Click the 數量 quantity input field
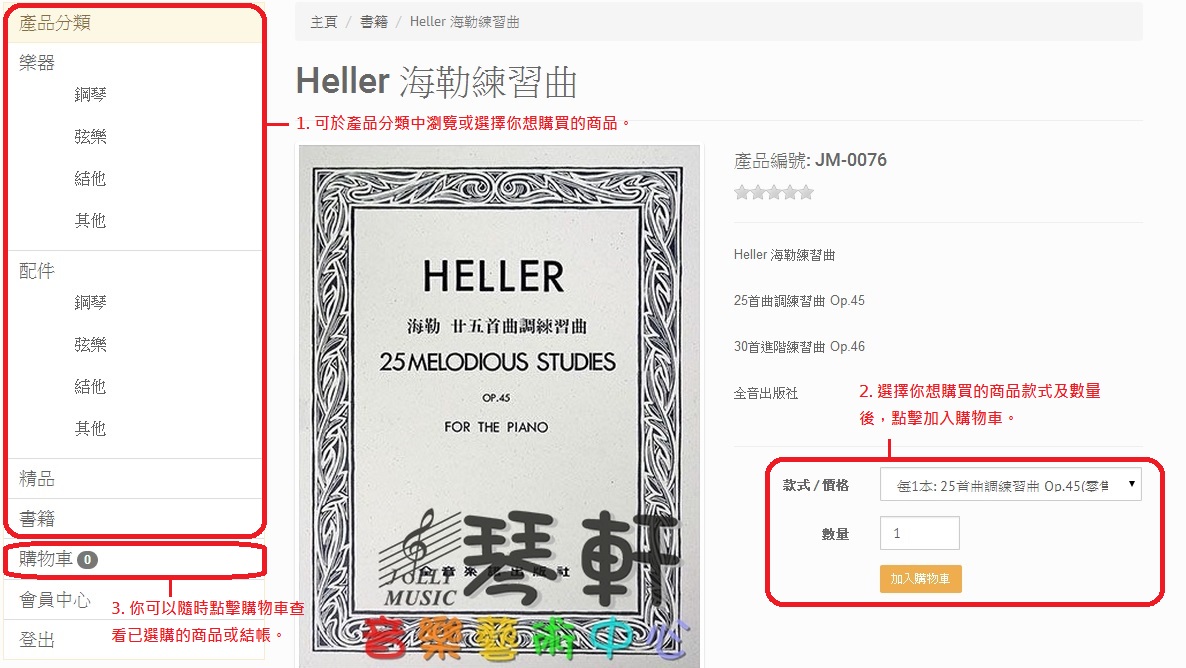This screenshot has width=1186, height=668. pyautogui.click(x=920, y=533)
